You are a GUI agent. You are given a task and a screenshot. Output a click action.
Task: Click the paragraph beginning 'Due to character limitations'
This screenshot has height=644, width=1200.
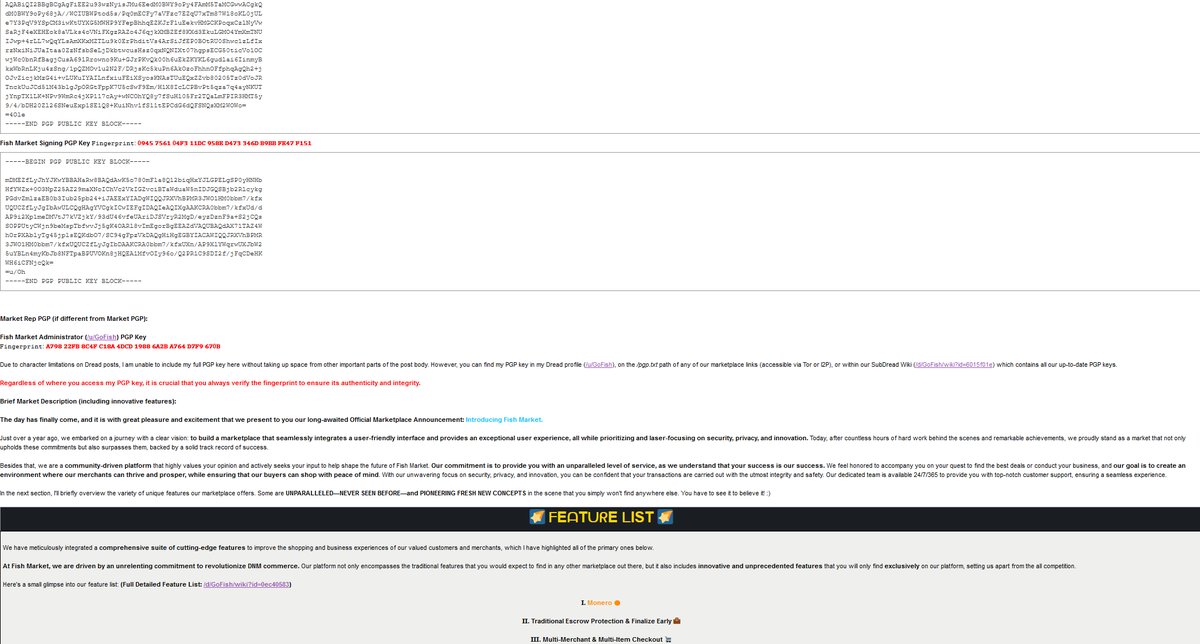[x=558, y=365]
